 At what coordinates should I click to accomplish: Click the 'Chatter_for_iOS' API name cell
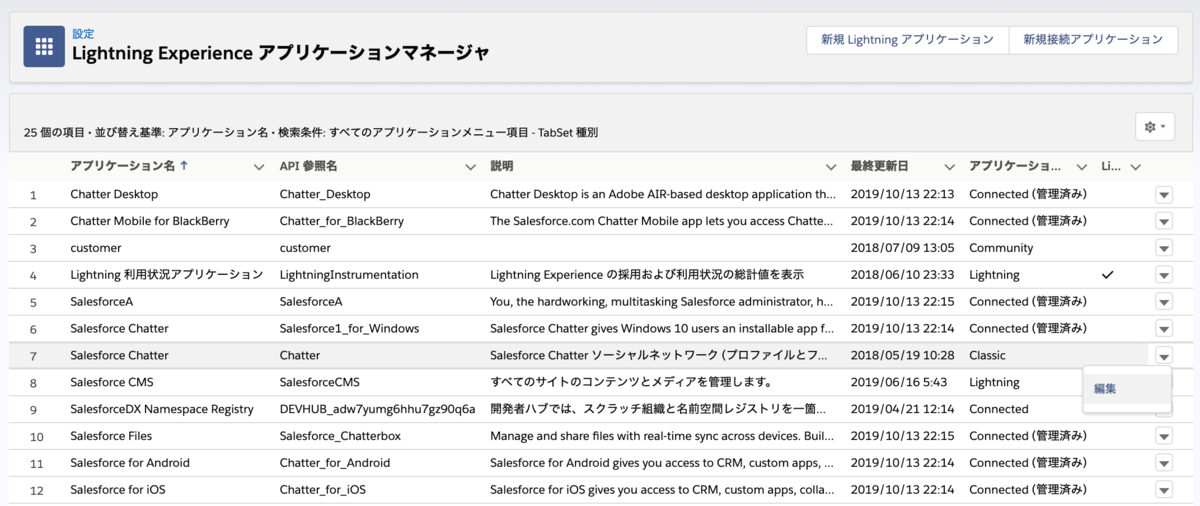323,490
